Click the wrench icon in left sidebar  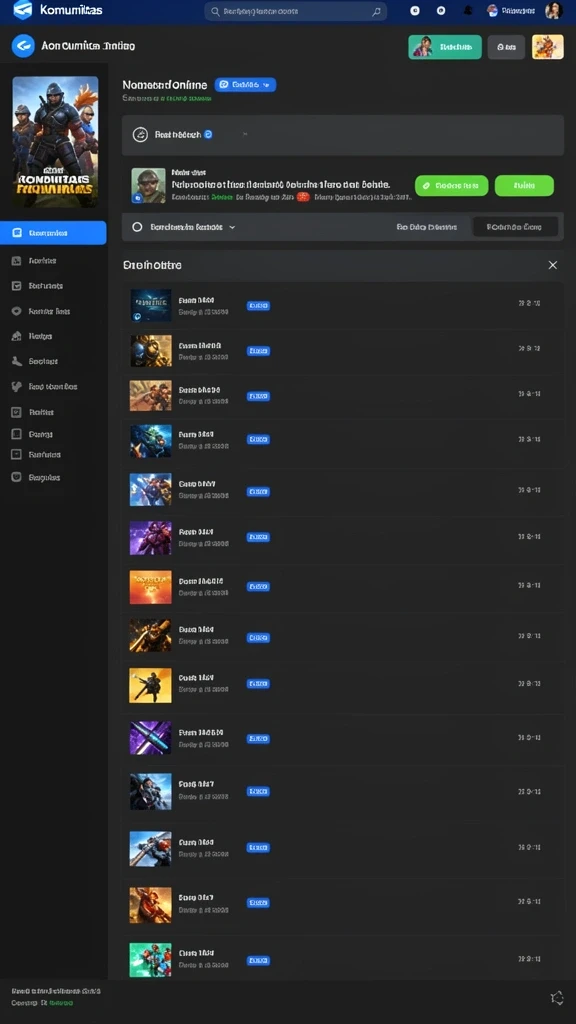tap(17, 361)
